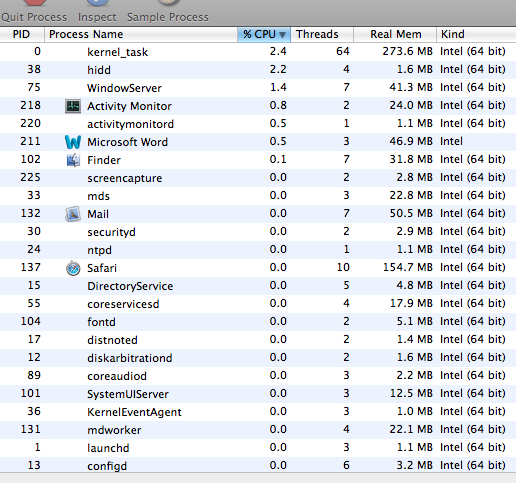This screenshot has height=483, width=516.
Task: Click the 273.6 MB memory value
Action: pyautogui.click(x=407, y=51)
